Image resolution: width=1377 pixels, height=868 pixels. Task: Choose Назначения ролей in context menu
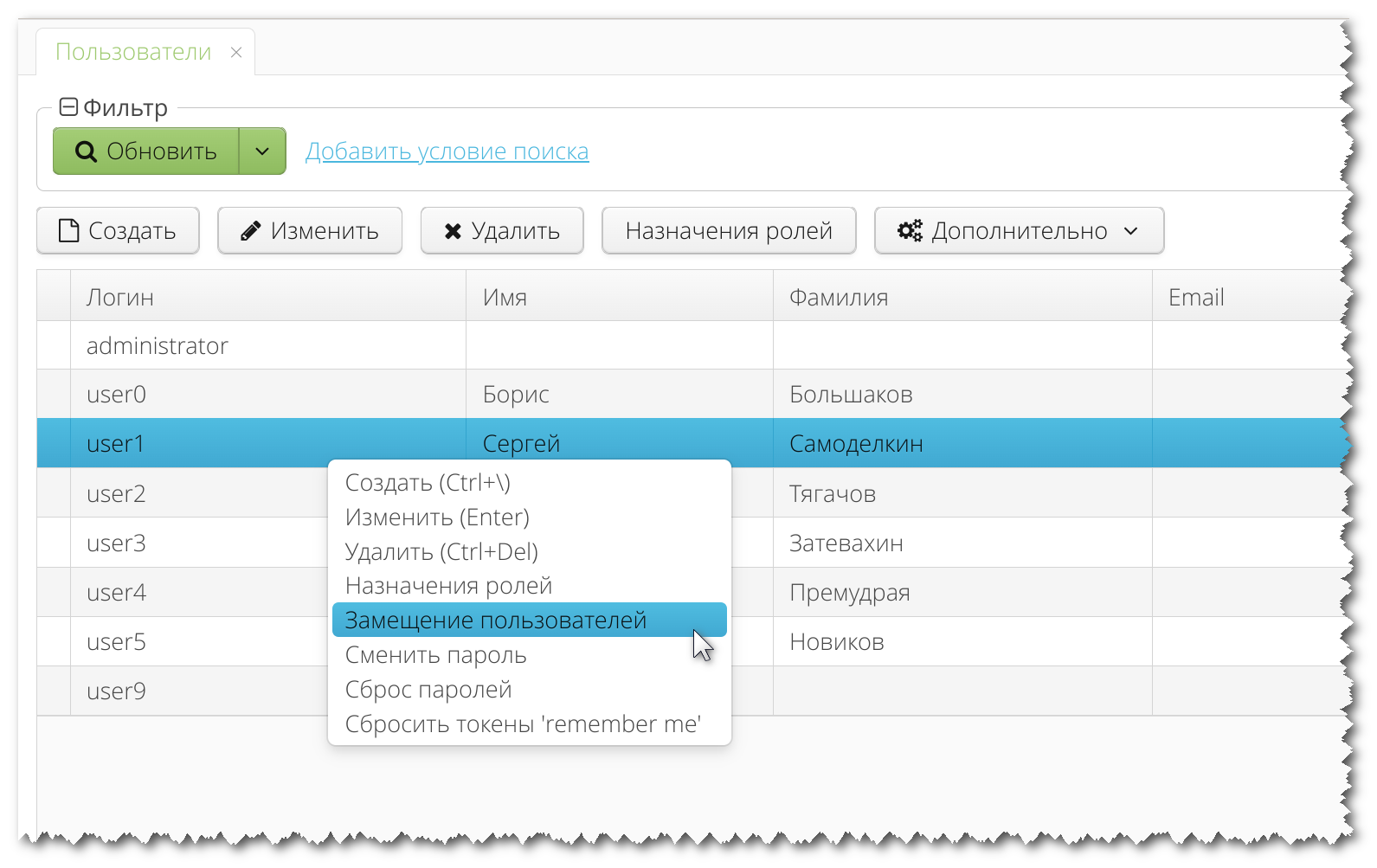(x=530, y=586)
